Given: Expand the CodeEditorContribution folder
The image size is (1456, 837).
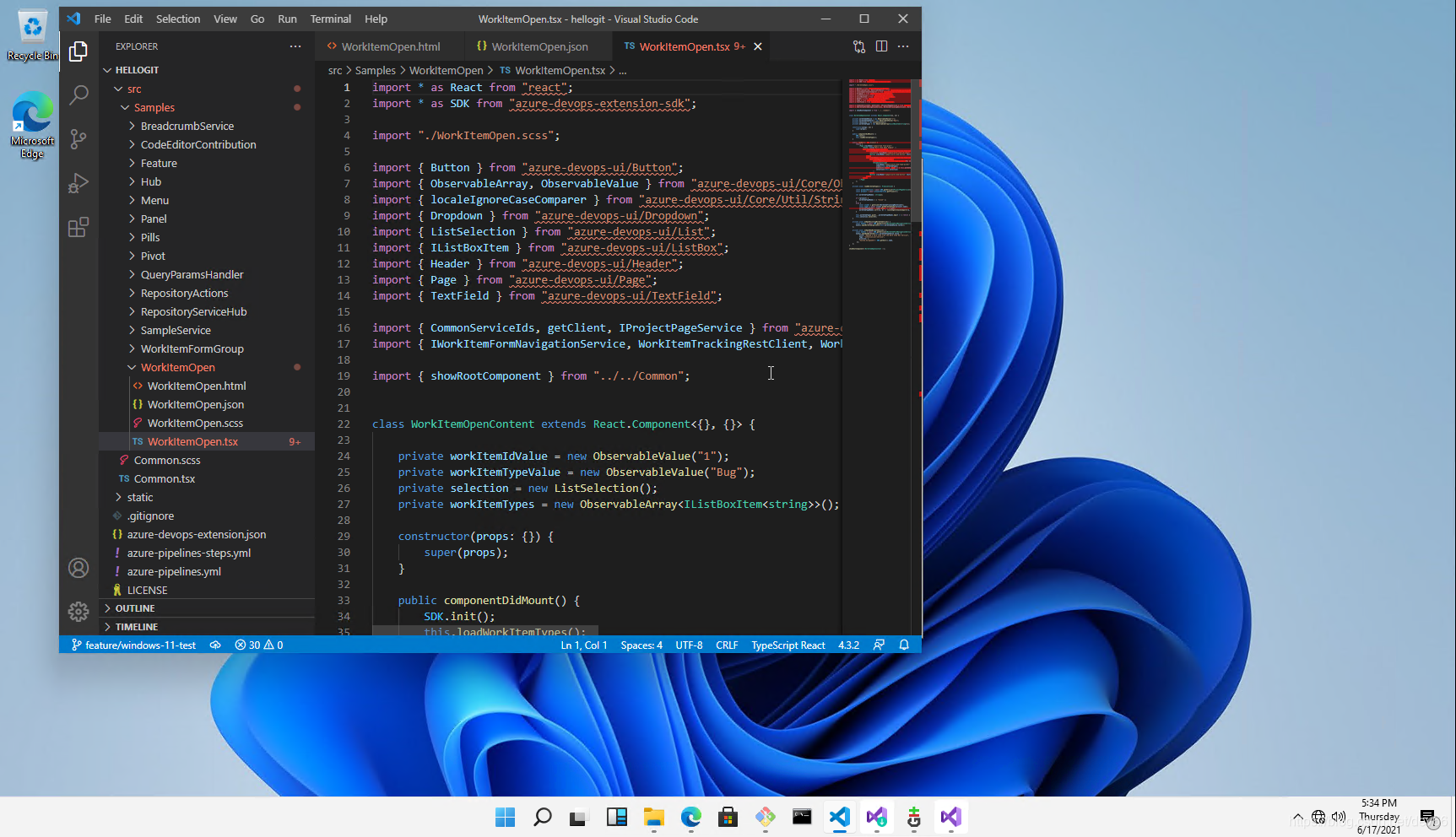Looking at the screenshot, I should (207, 144).
